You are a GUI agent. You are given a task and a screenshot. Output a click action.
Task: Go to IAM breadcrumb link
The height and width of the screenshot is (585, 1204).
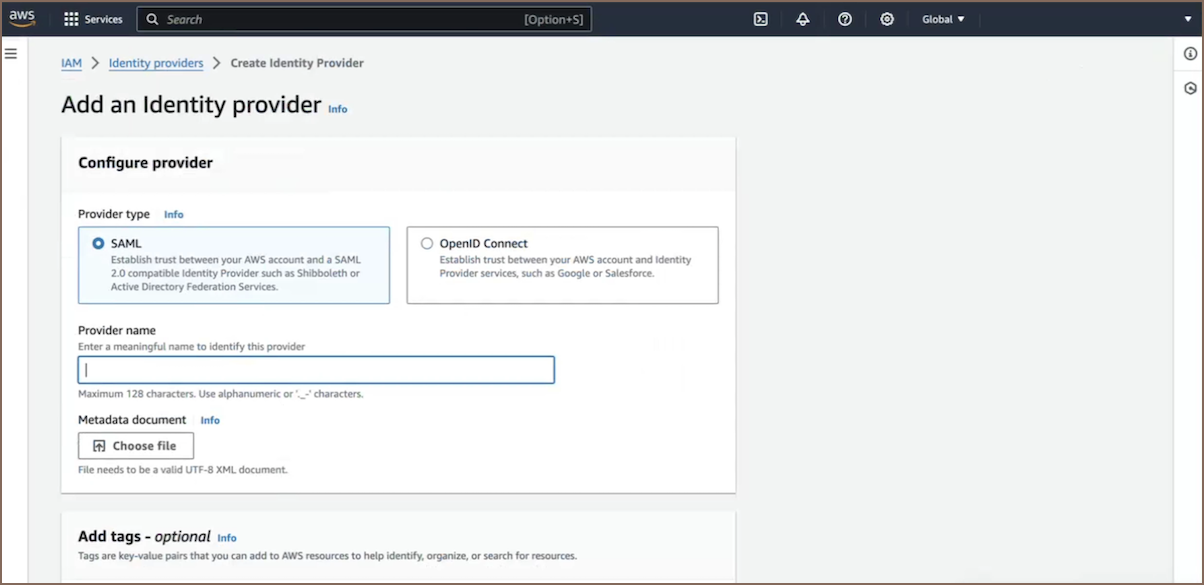[x=71, y=63]
